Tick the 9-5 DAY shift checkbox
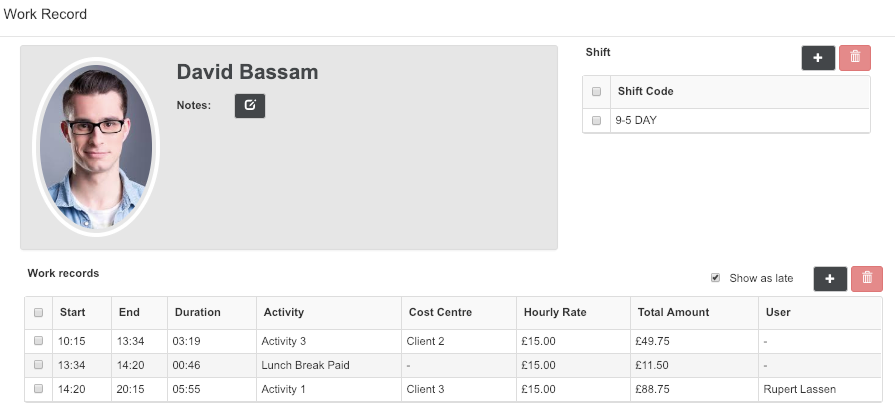The width and height of the screenshot is (895, 415). [596, 120]
